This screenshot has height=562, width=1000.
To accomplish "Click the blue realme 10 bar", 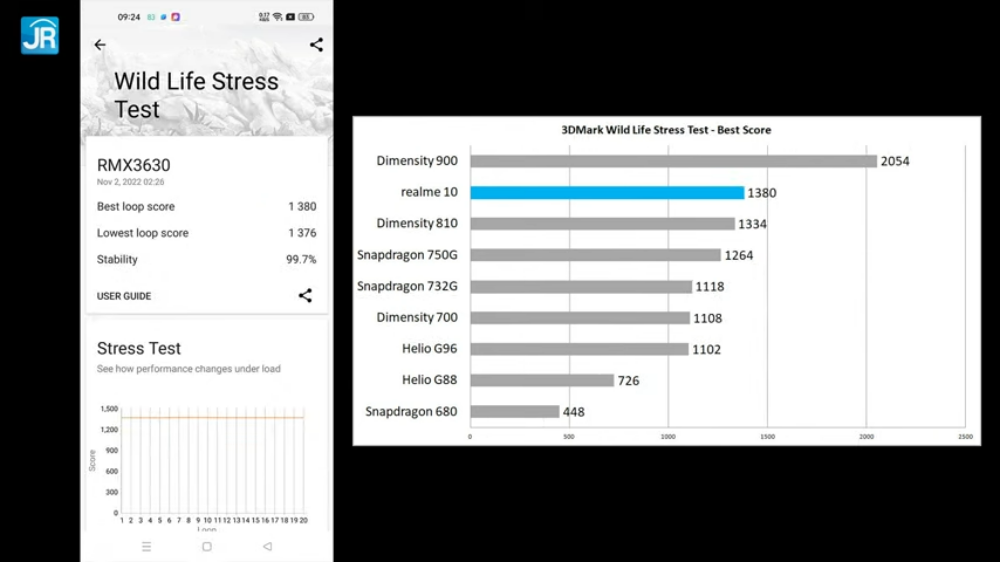I will (x=607, y=193).
